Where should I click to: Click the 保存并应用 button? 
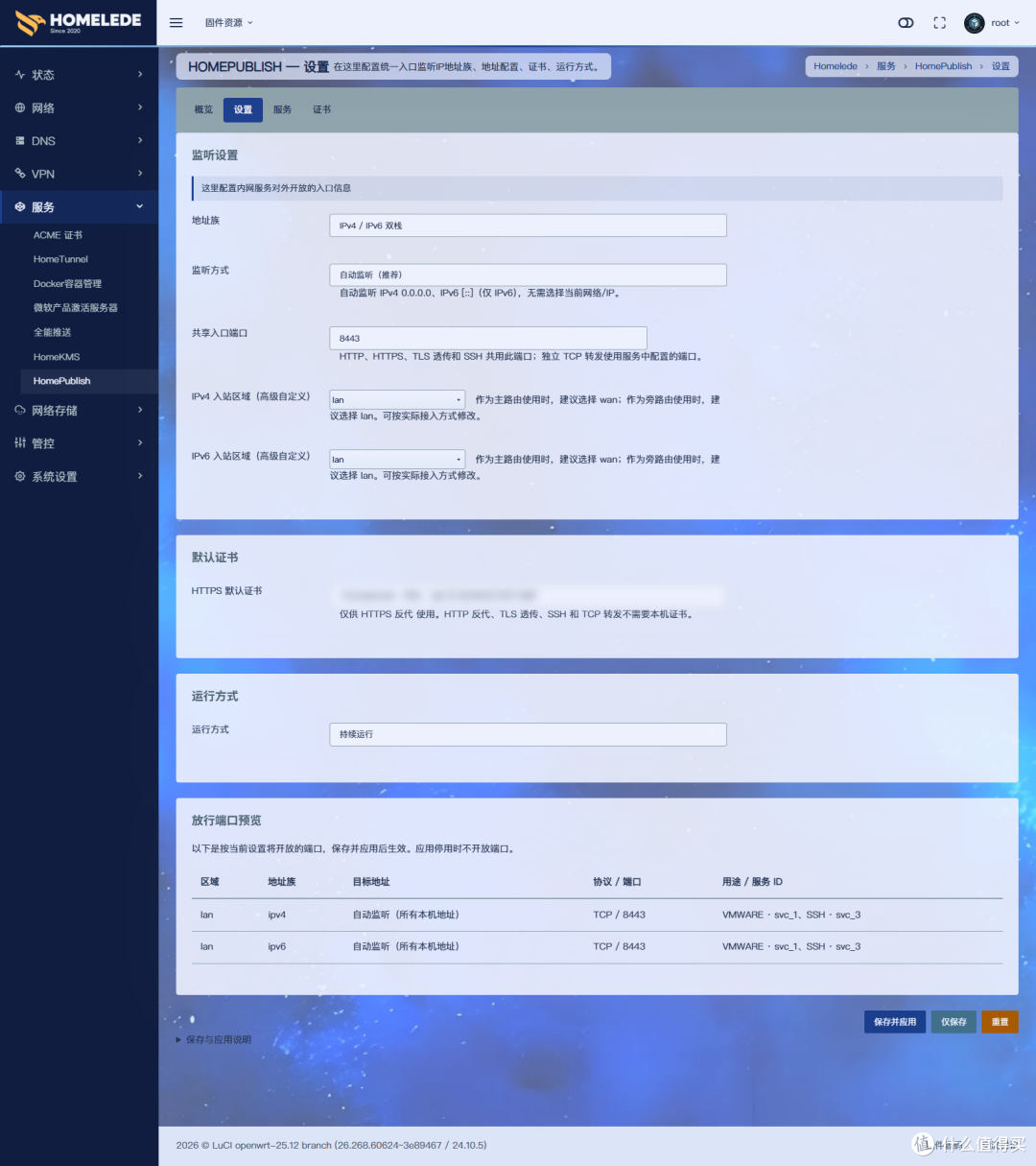click(x=895, y=1022)
